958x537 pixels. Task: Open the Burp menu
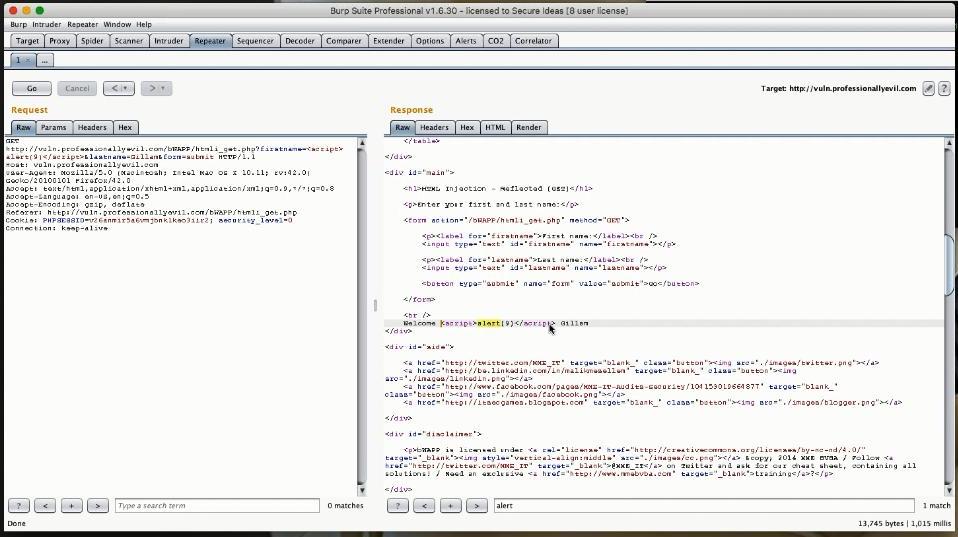(18, 24)
